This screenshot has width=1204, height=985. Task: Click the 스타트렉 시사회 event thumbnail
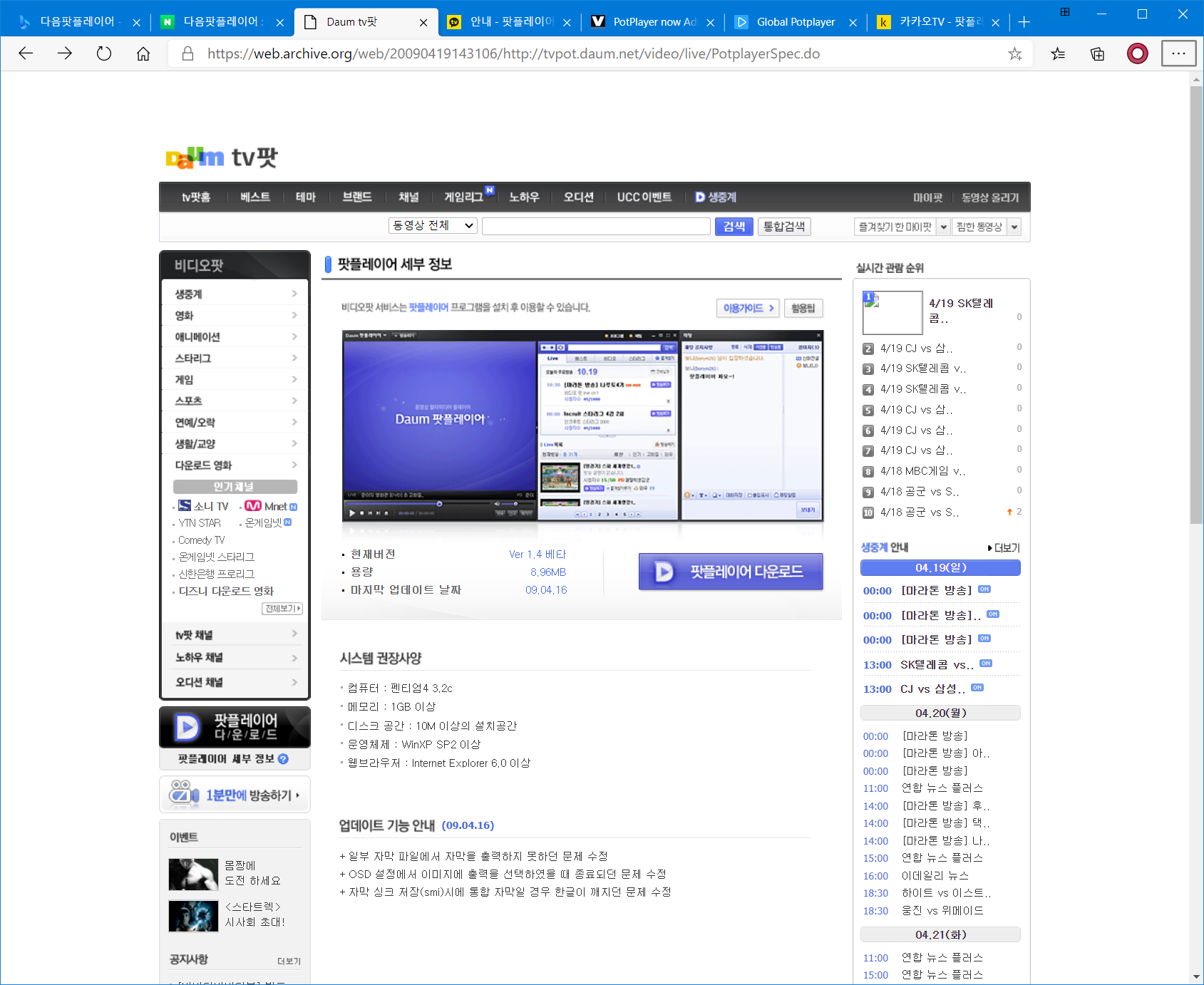(193, 916)
